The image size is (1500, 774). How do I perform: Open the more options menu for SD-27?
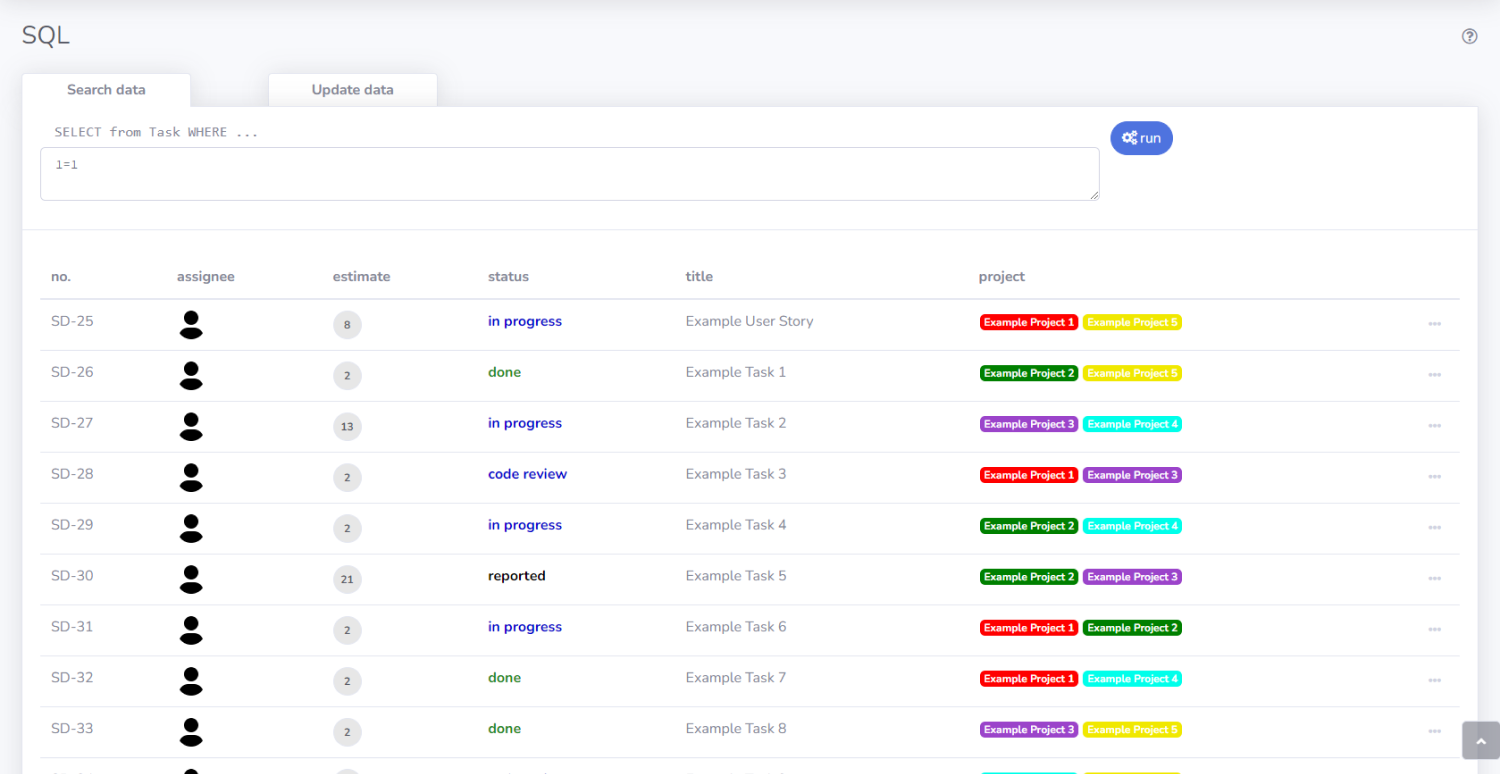(1434, 426)
